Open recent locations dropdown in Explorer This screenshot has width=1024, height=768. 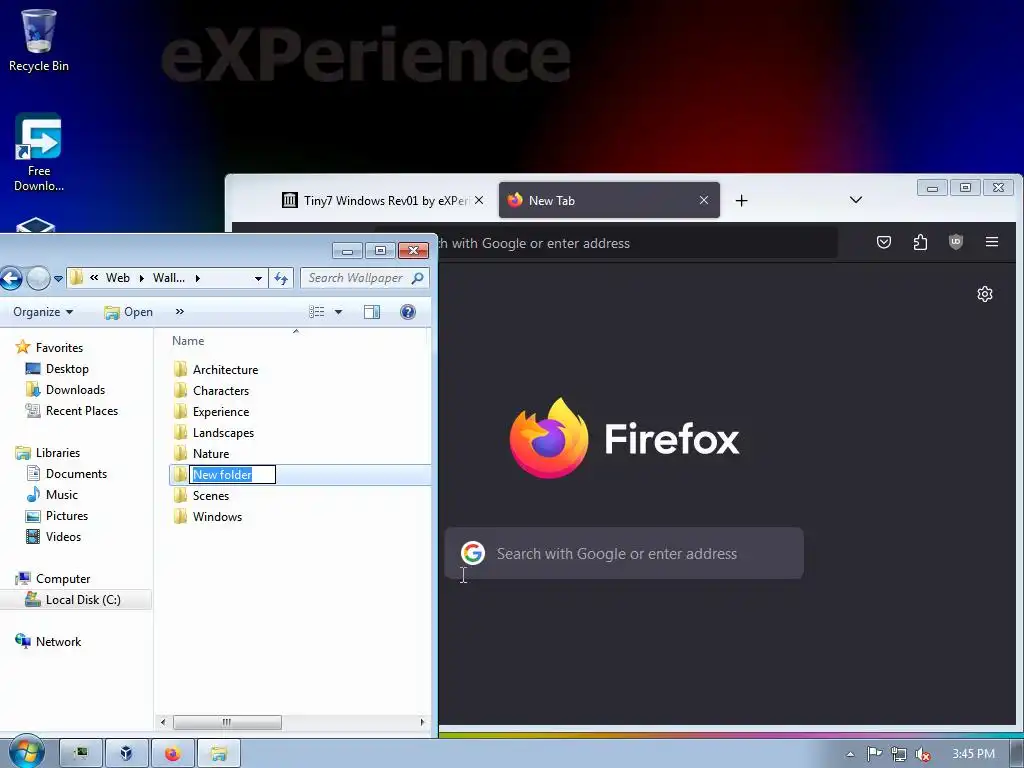(x=58, y=279)
